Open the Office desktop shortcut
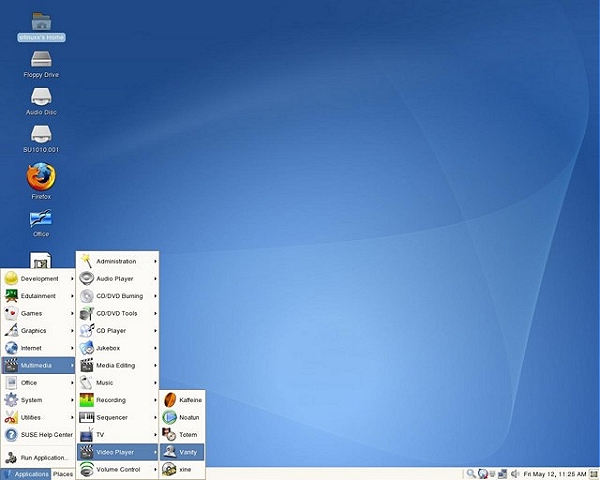 coord(41,220)
